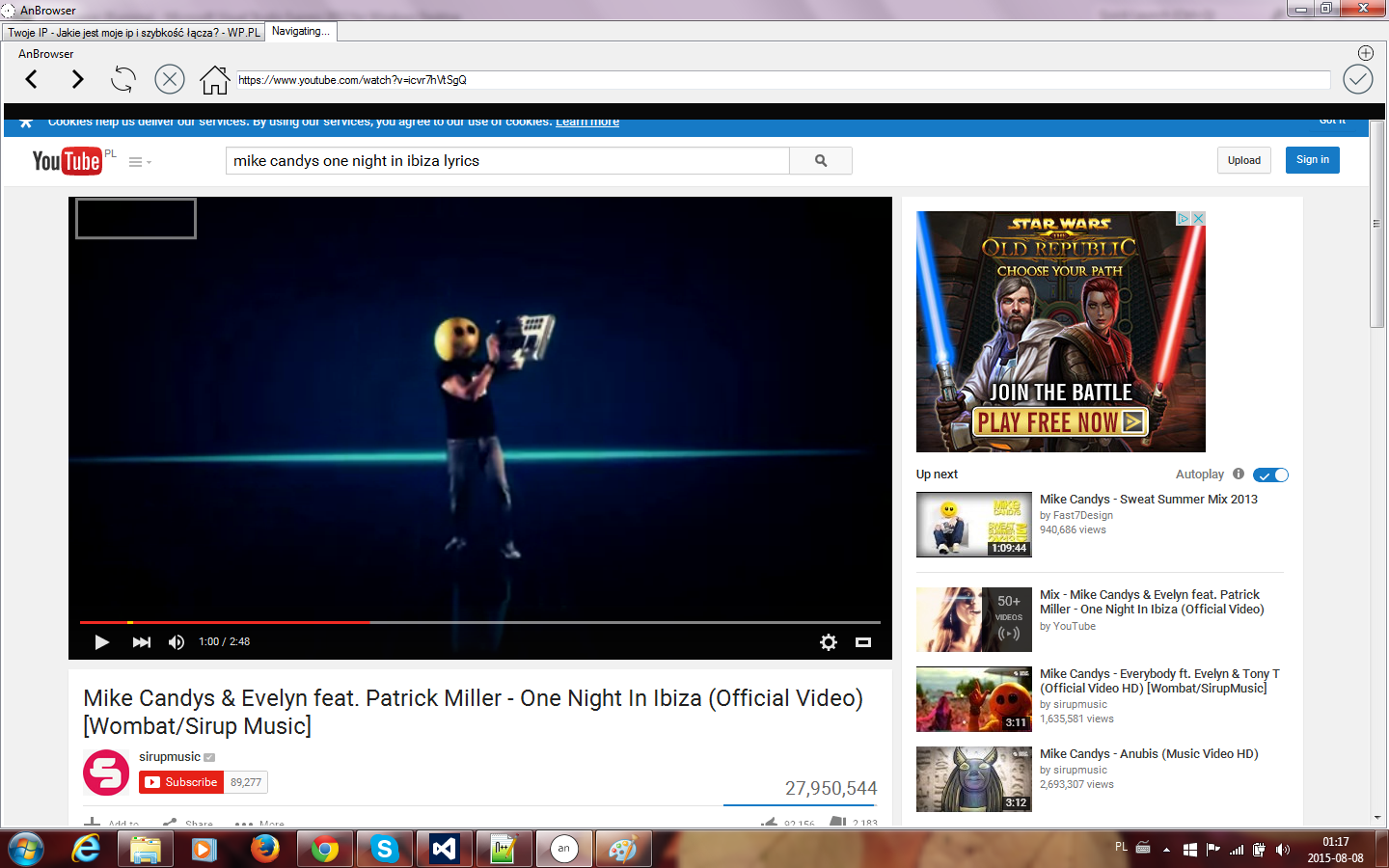1389x868 pixels.
Task: Click the 89,277 subscriber count
Action: point(246,782)
